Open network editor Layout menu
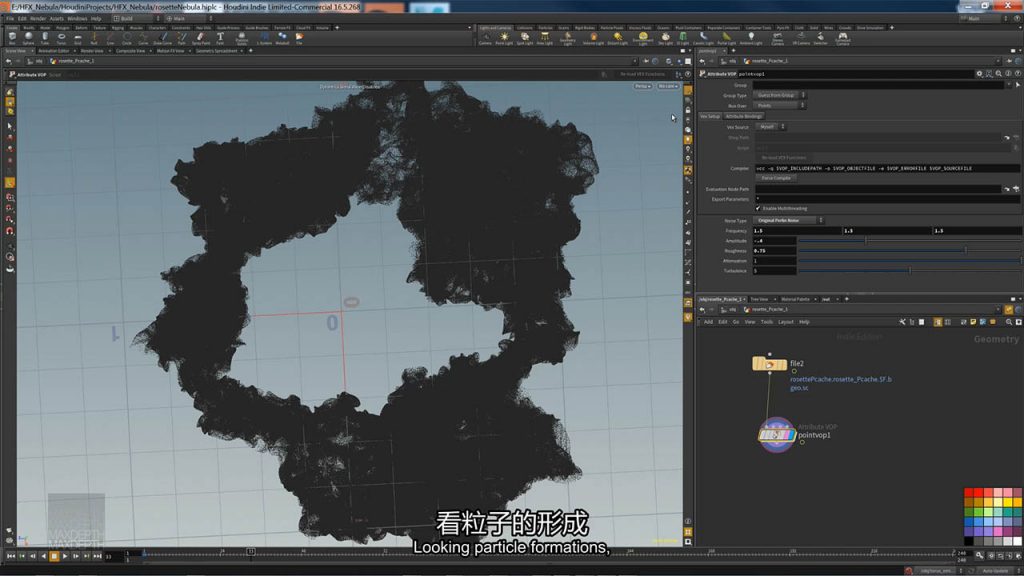The image size is (1024, 576). point(786,322)
